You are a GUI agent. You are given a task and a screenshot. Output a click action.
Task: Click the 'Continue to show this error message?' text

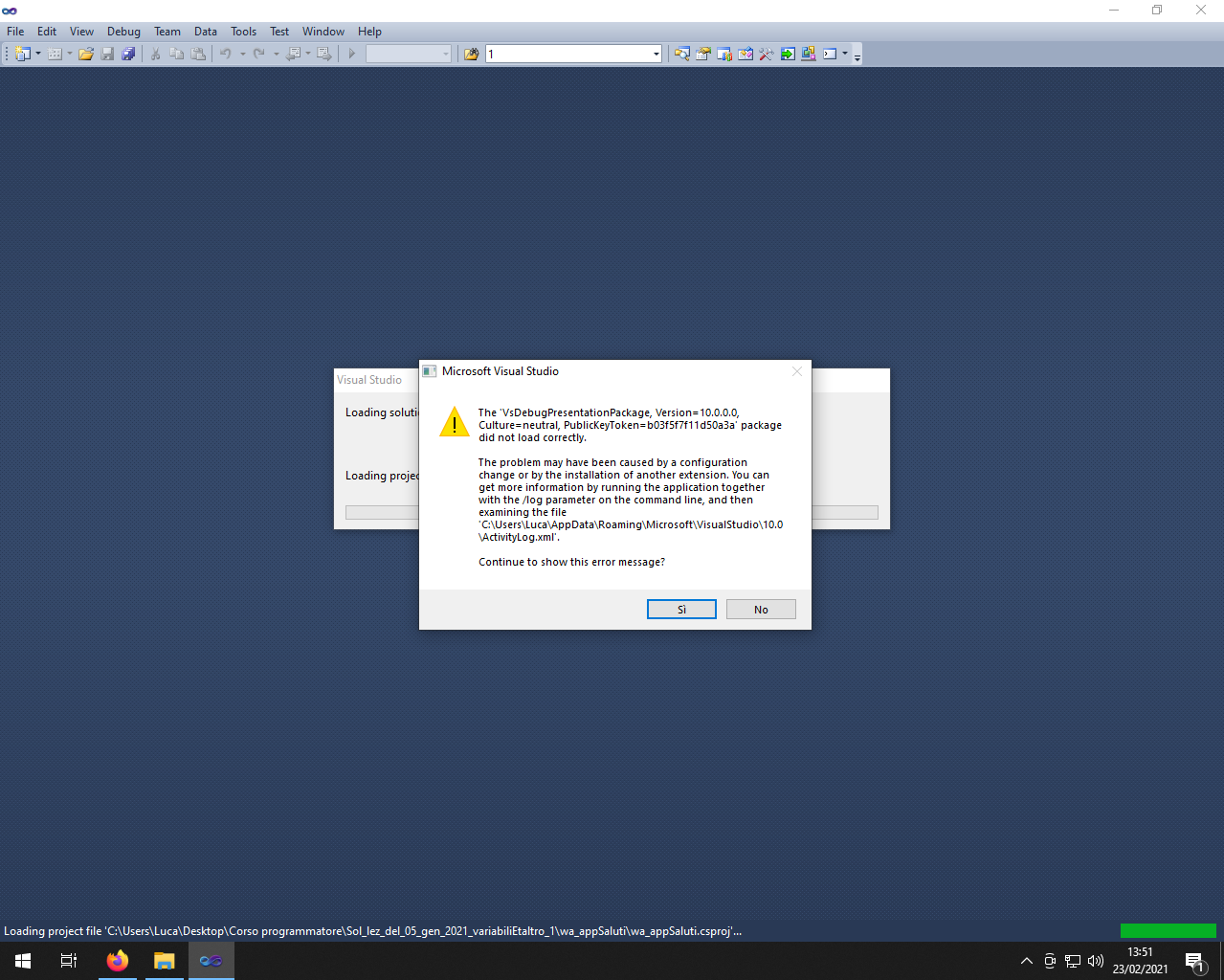pyautogui.click(x=571, y=562)
